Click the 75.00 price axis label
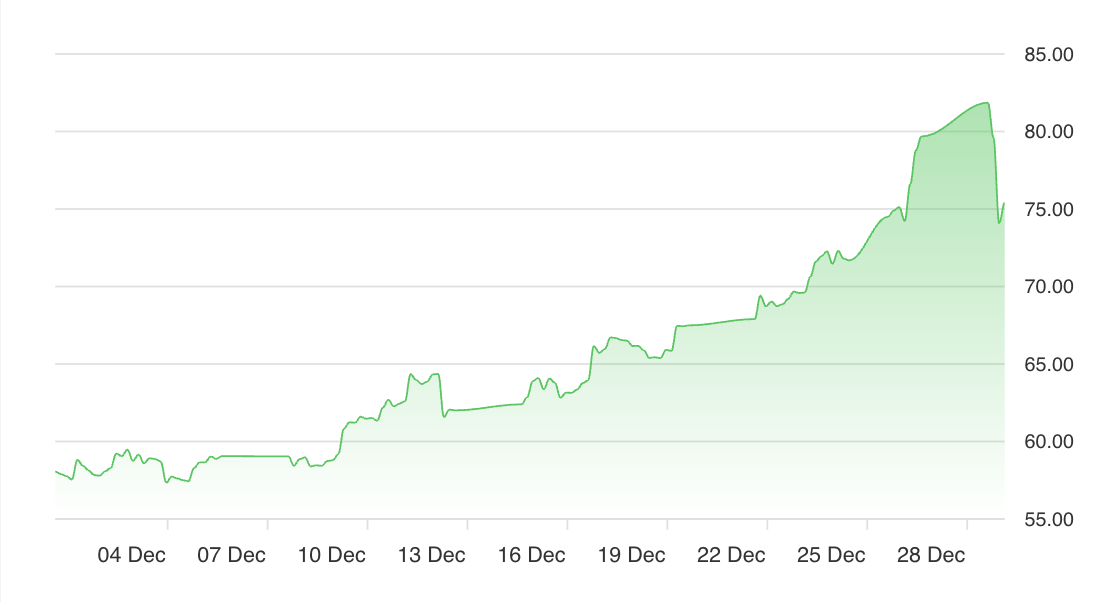 click(1049, 209)
